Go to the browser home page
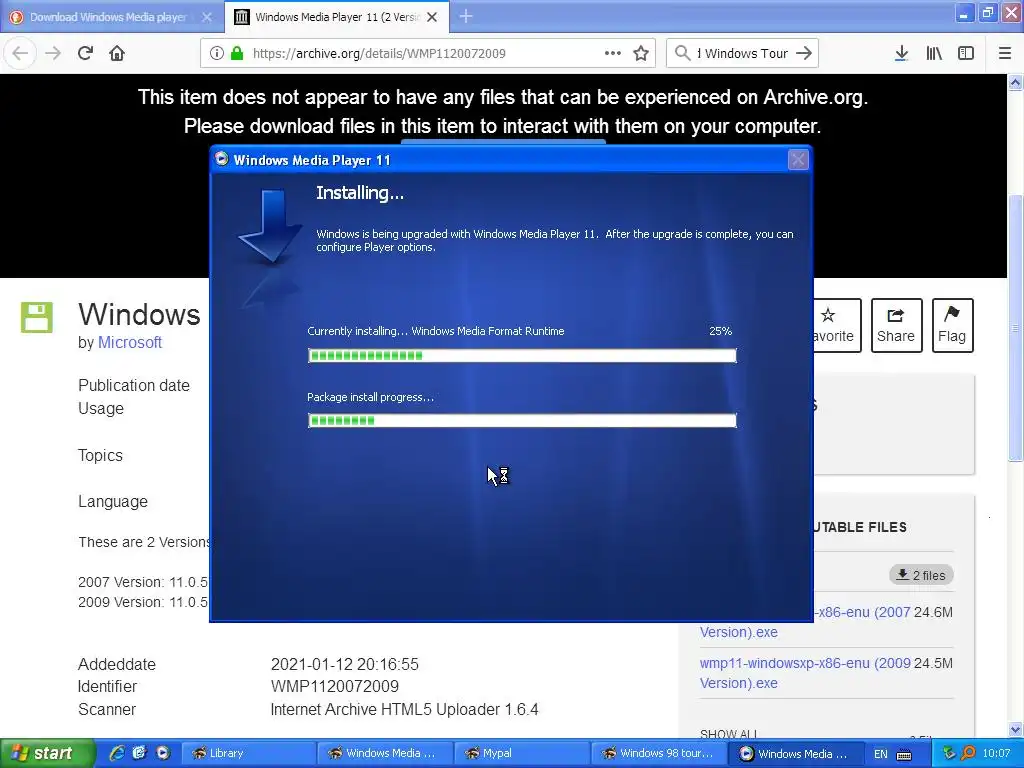 (117, 54)
